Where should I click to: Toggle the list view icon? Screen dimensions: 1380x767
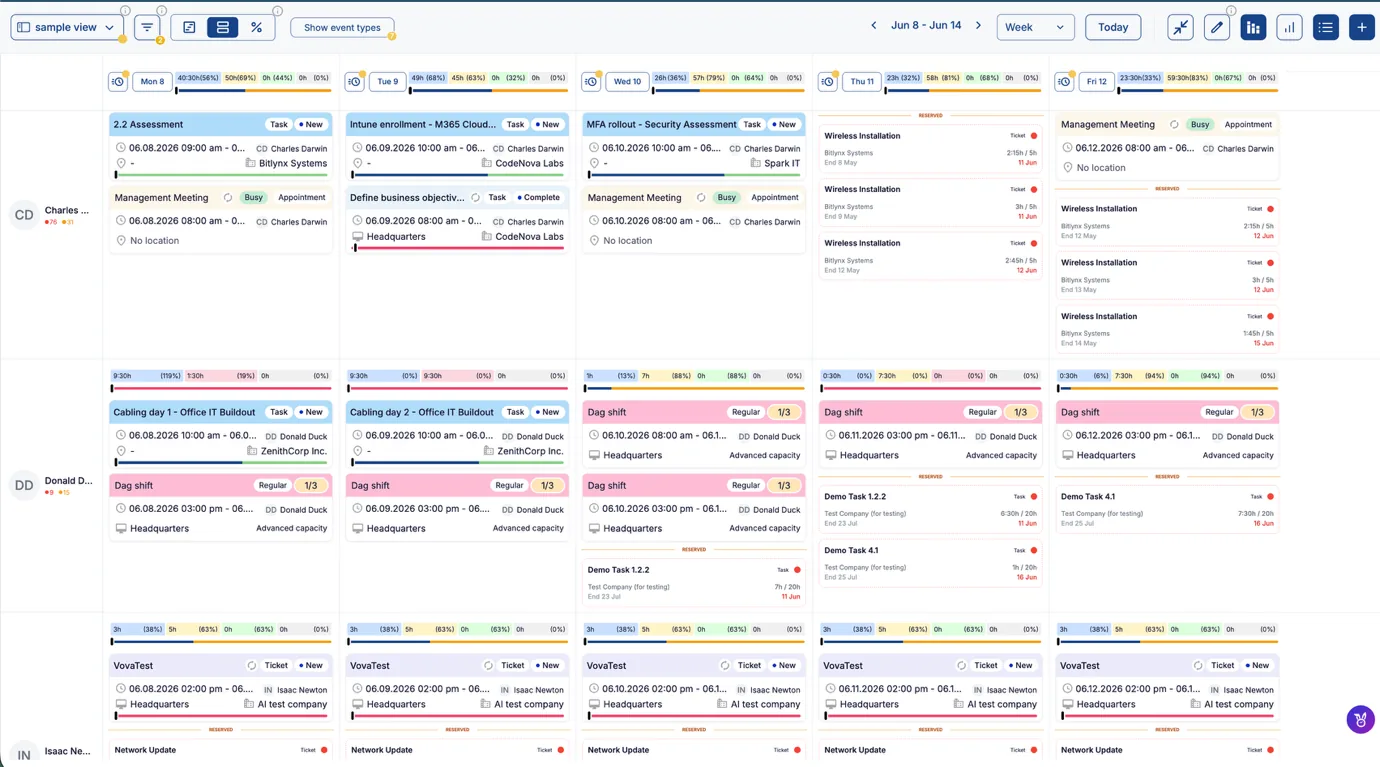[x=1325, y=27]
